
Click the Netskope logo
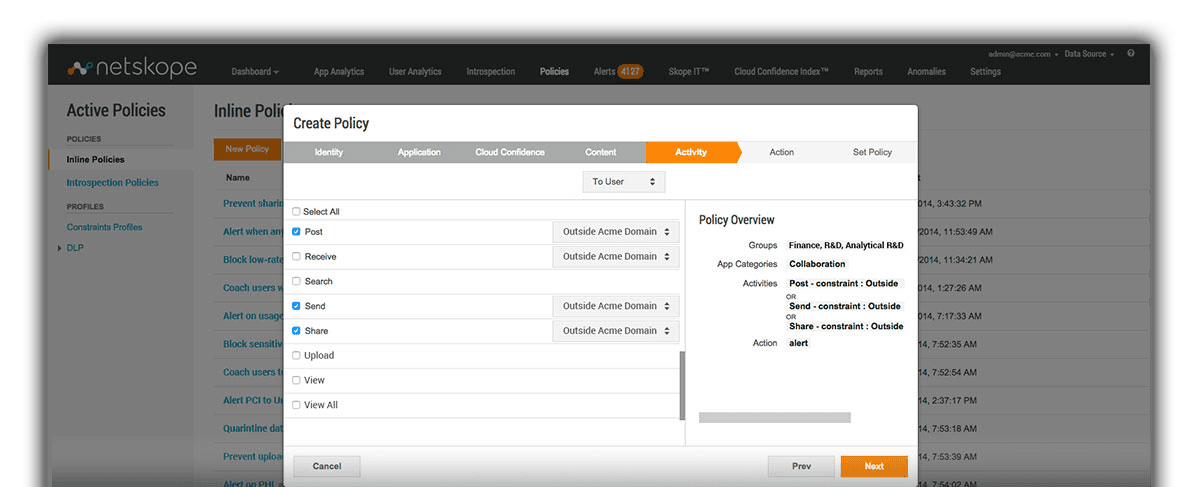(132, 68)
